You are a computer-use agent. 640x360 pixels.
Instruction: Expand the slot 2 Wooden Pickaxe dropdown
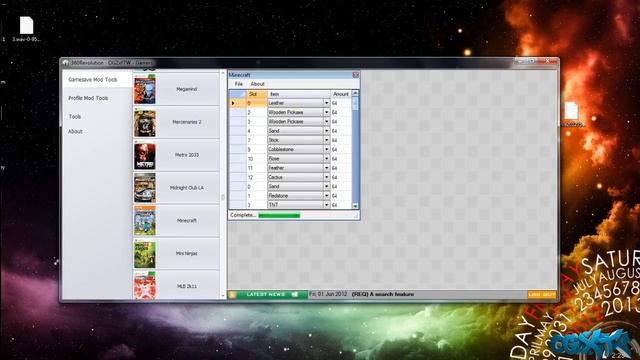click(x=326, y=112)
